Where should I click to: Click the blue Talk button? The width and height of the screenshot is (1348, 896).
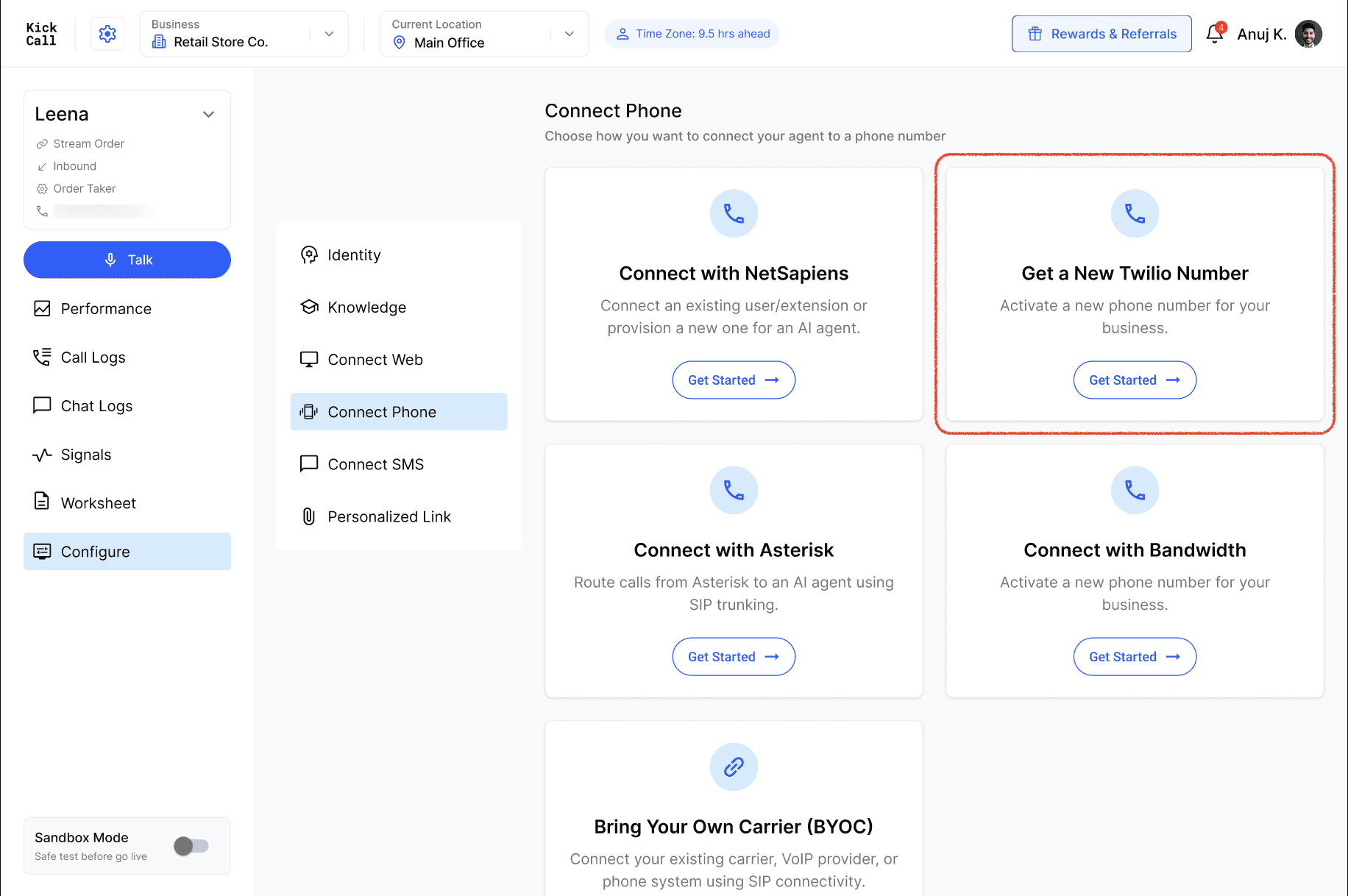127,260
